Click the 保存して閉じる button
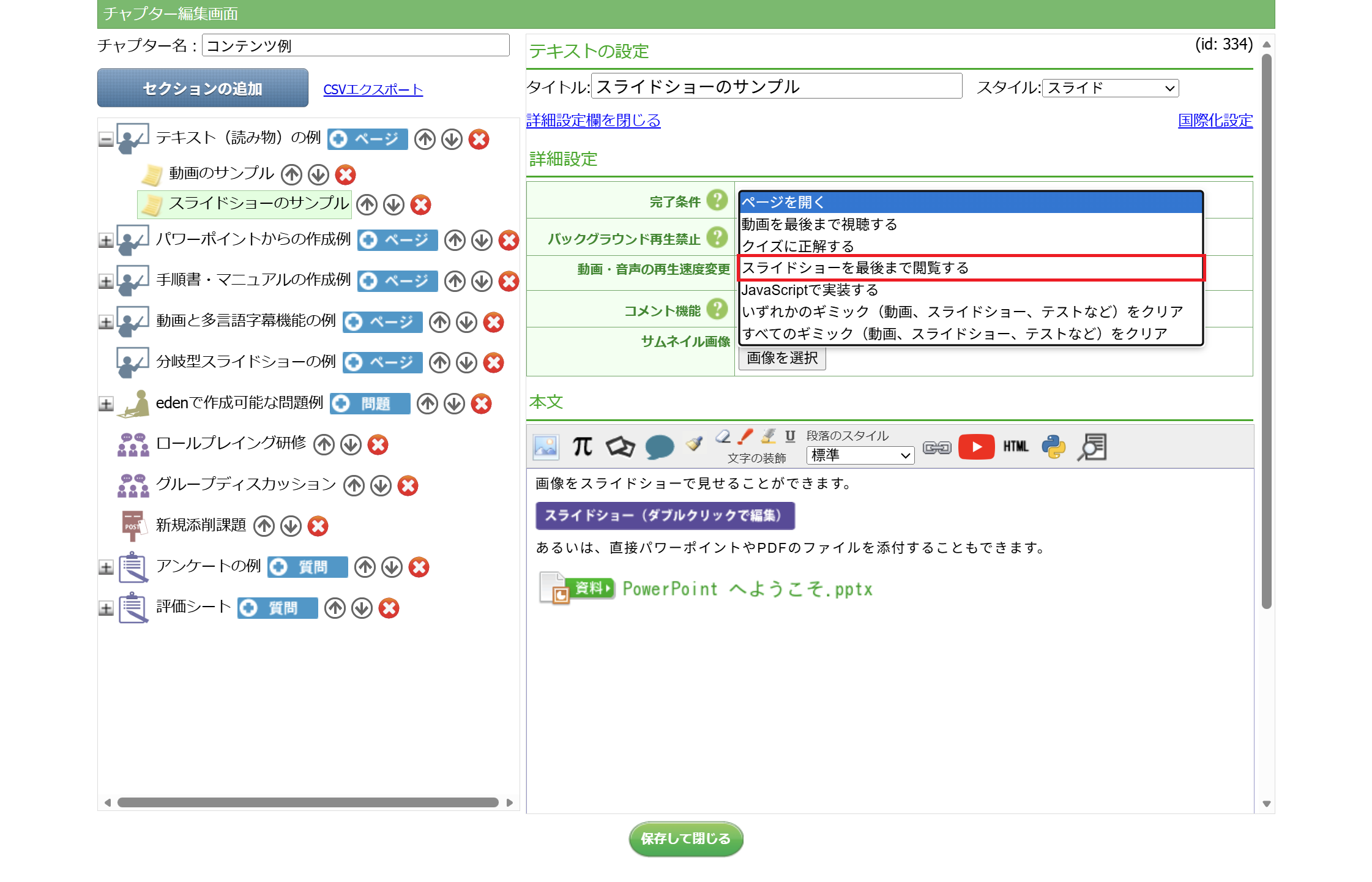Viewport: 1372px width, 882px height. point(686,839)
